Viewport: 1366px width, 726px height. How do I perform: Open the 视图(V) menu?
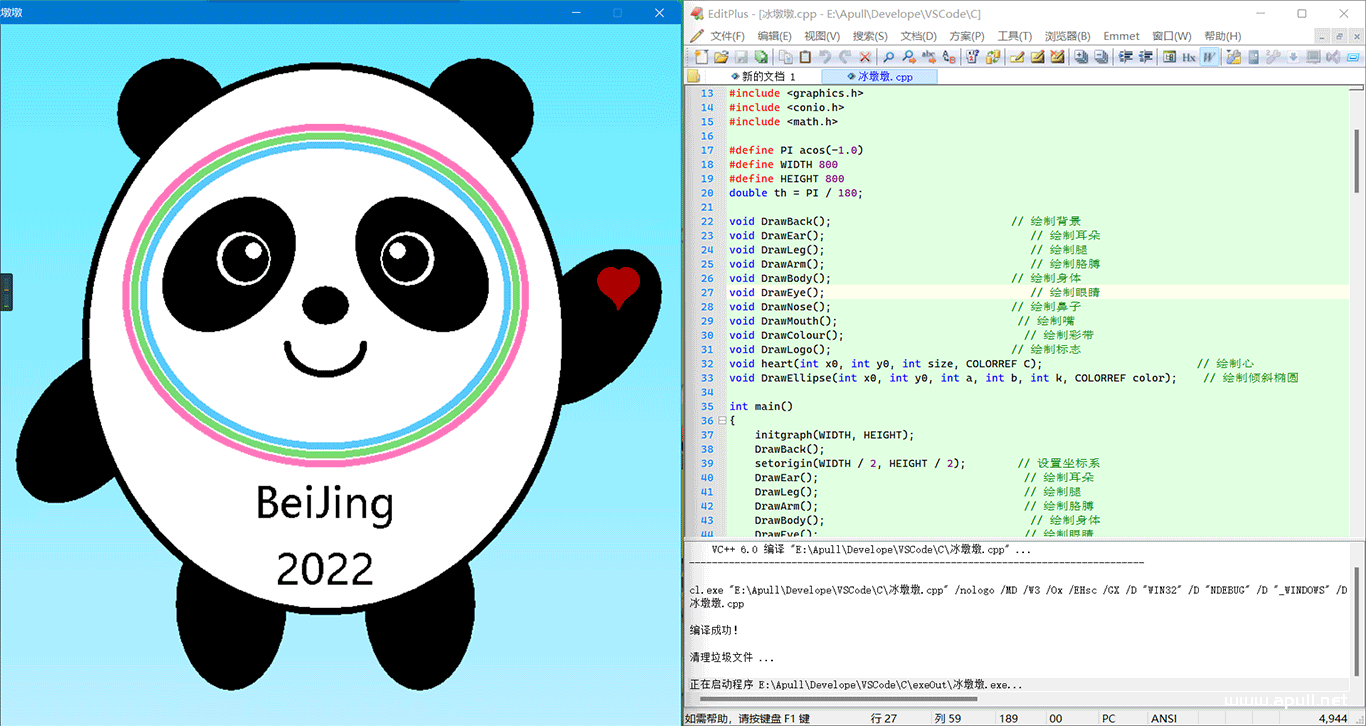822,36
